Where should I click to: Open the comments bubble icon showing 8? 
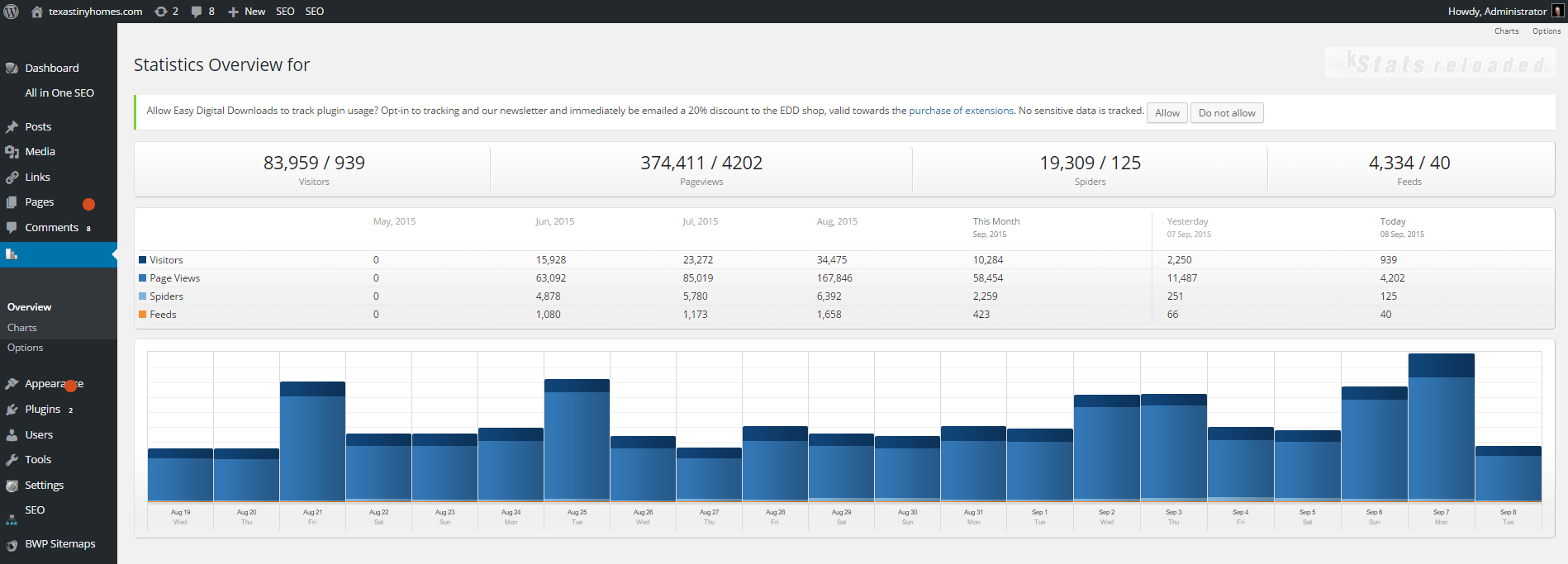tap(197, 12)
